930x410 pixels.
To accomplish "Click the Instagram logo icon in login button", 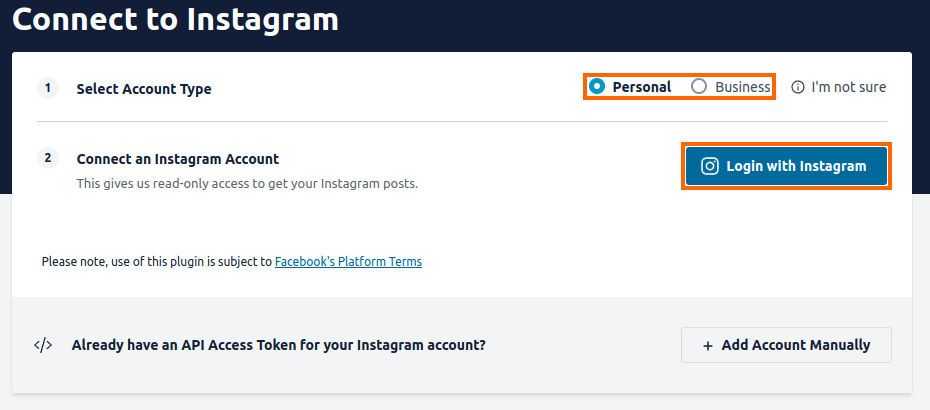I will 710,166.
